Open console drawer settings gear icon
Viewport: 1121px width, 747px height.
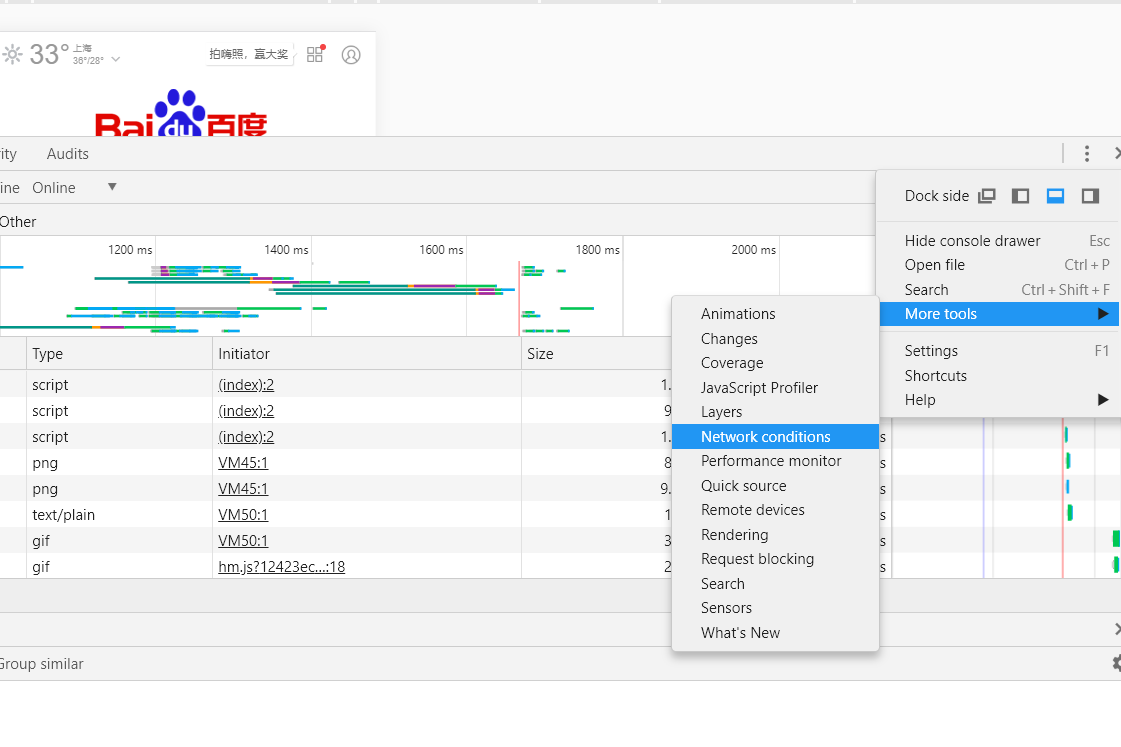click(1116, 663)
